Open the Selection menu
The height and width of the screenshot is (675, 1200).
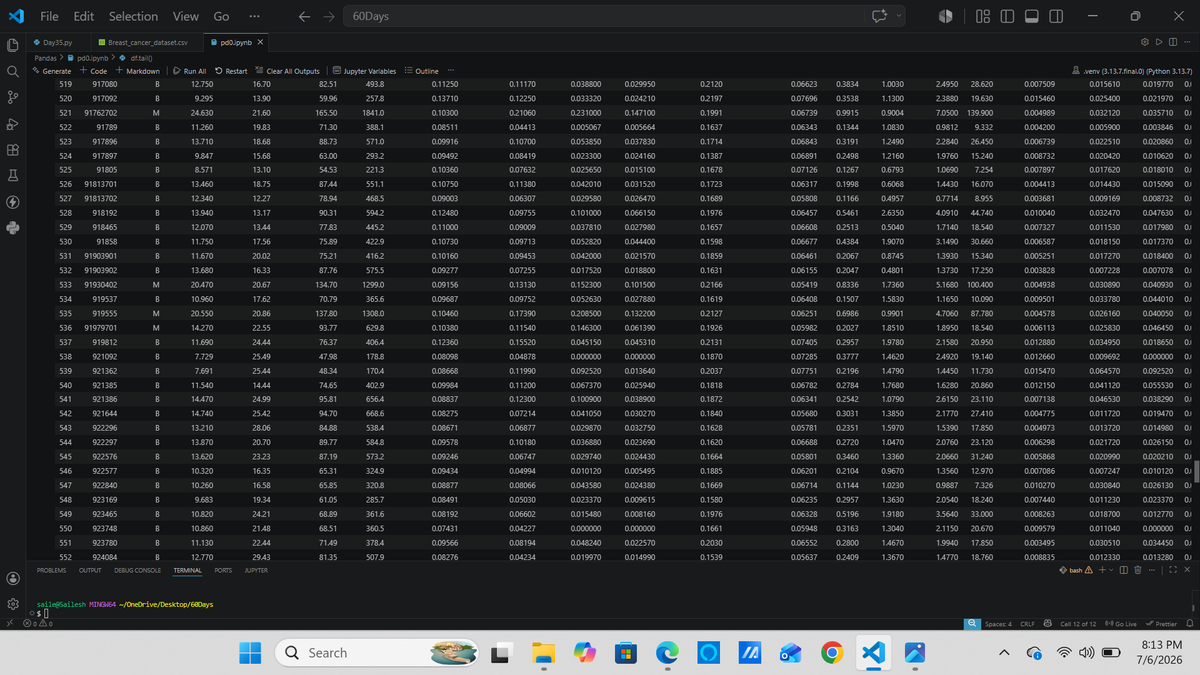pos(133,16)
